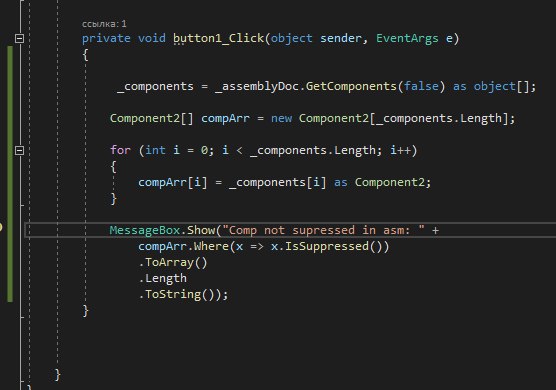Click the "Comp not supressed in asm: " string
Image resolution: width=556 pixels, height=390 pixels.
(323, 230)
